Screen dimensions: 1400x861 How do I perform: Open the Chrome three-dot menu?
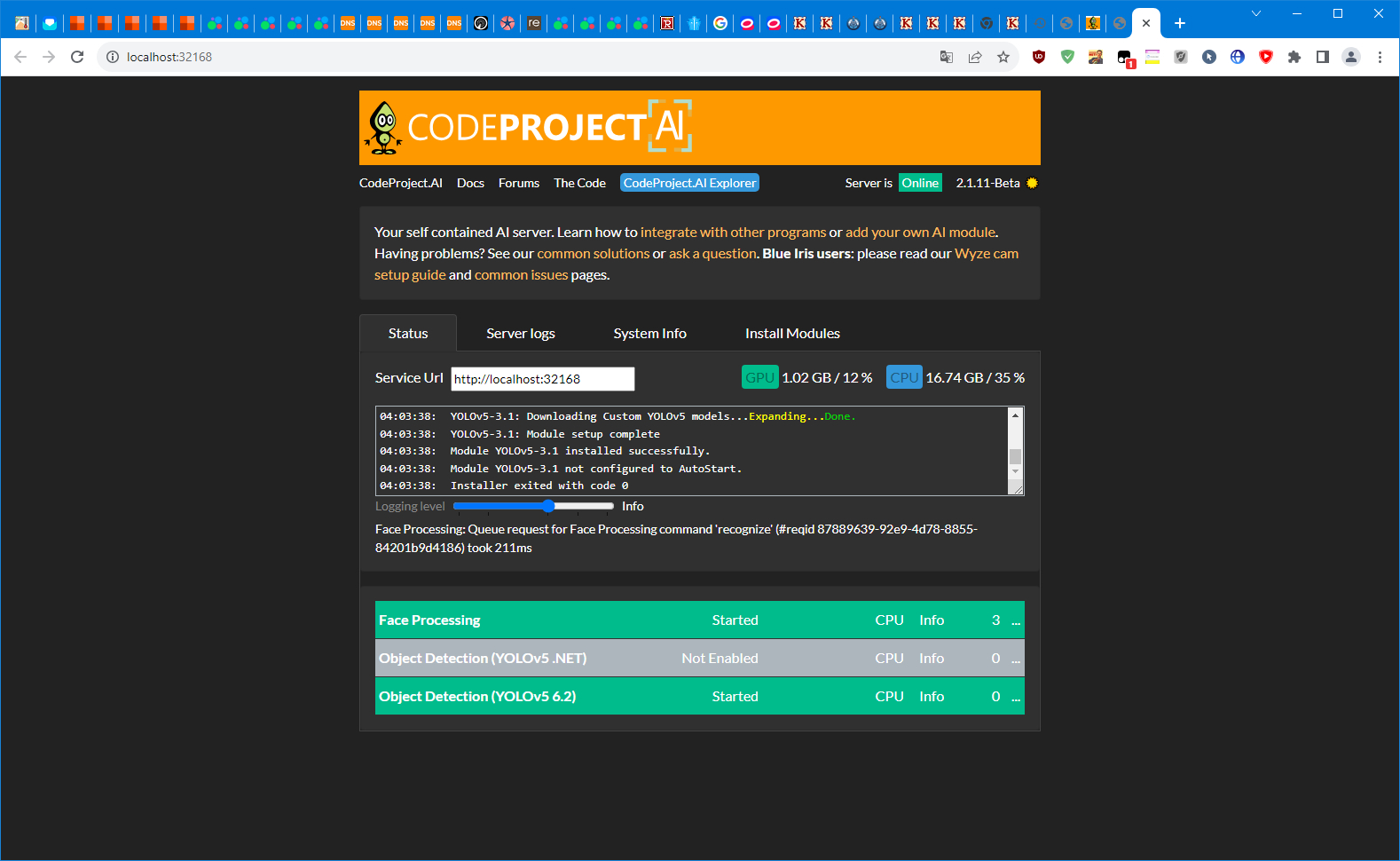[x=1380, y=57]
